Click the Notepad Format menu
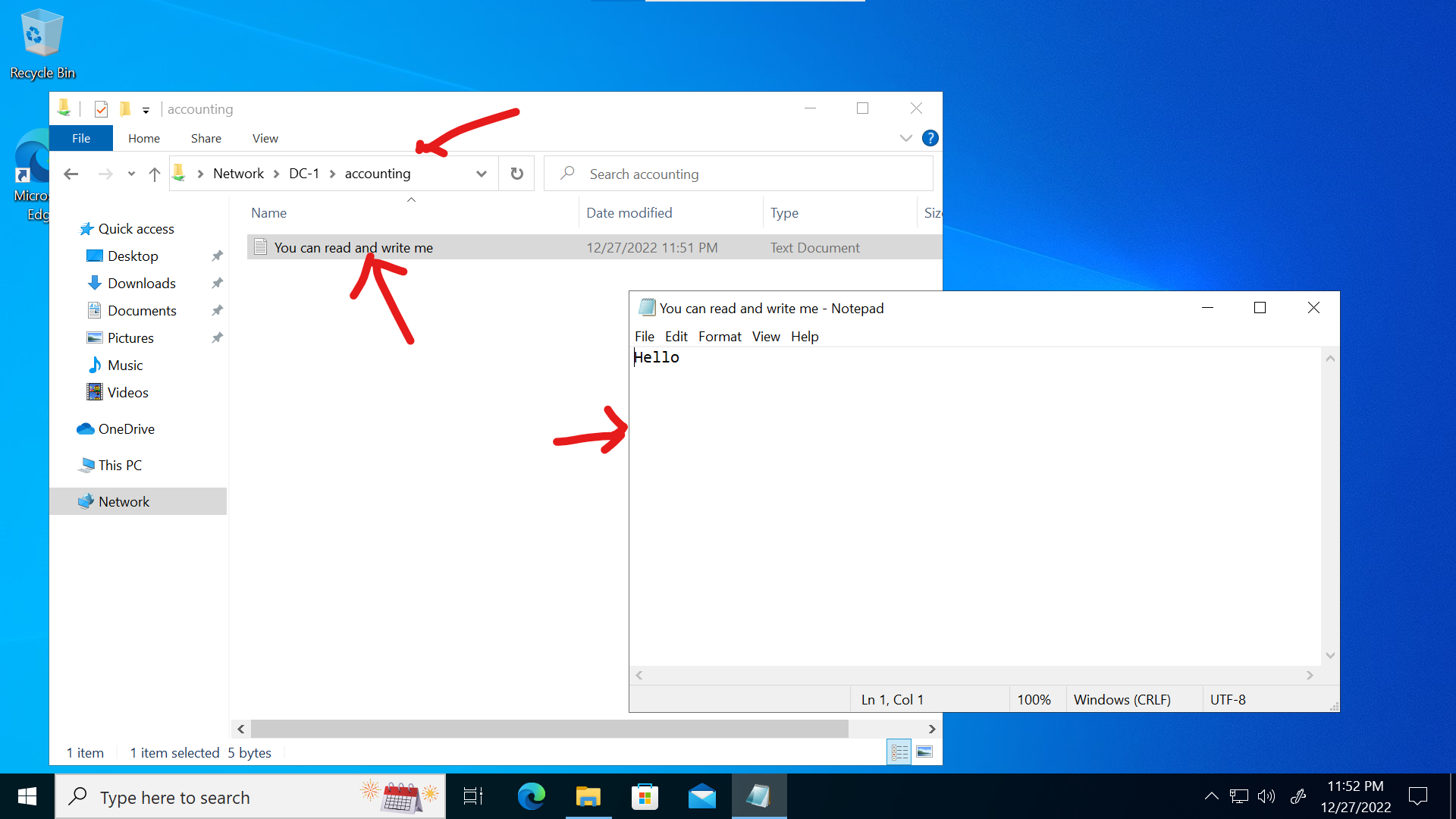The width and height of the screenshot is (1456, 819). pyautogui.click(x=718, y=336)
